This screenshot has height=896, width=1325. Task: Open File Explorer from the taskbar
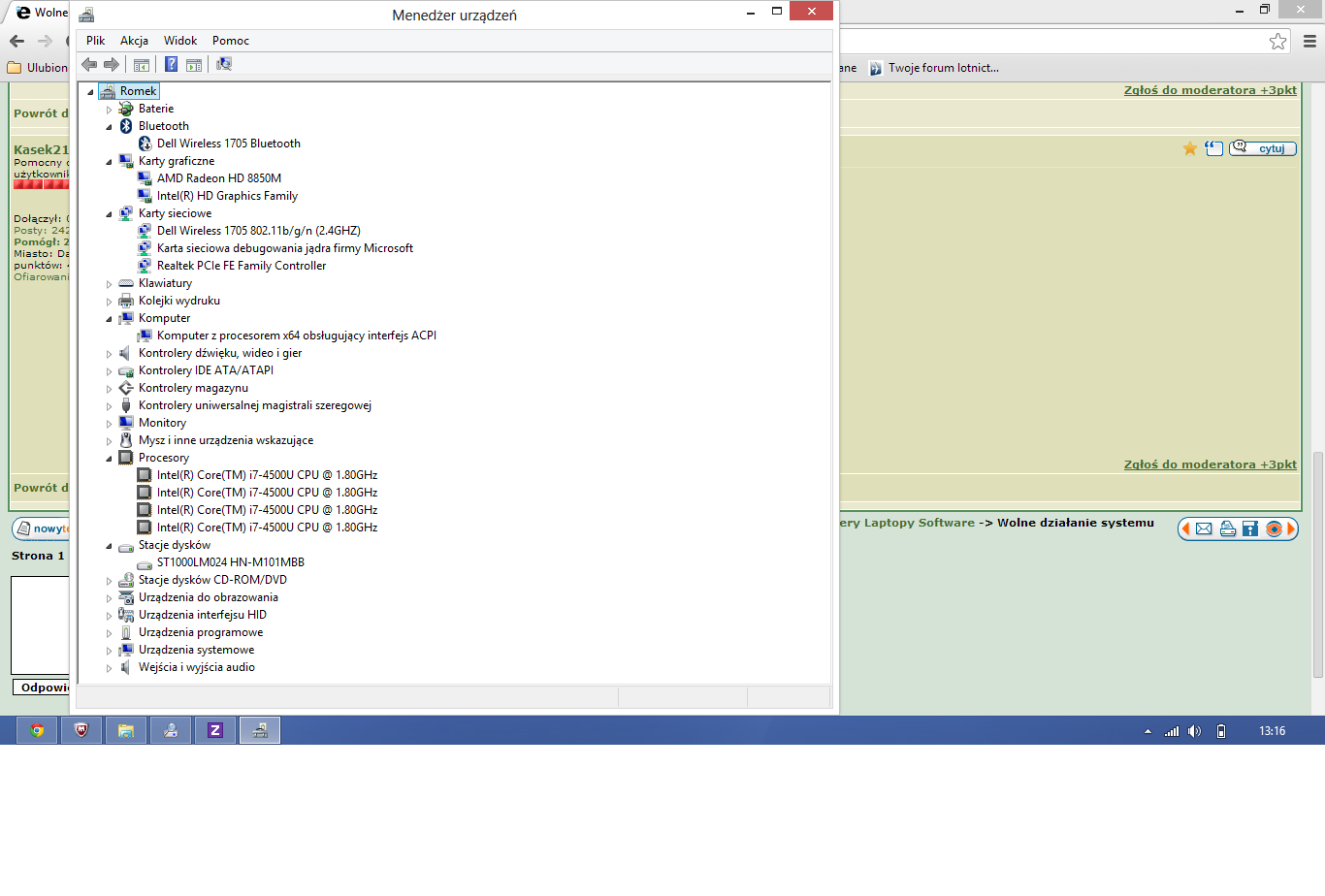pos(126,730)
